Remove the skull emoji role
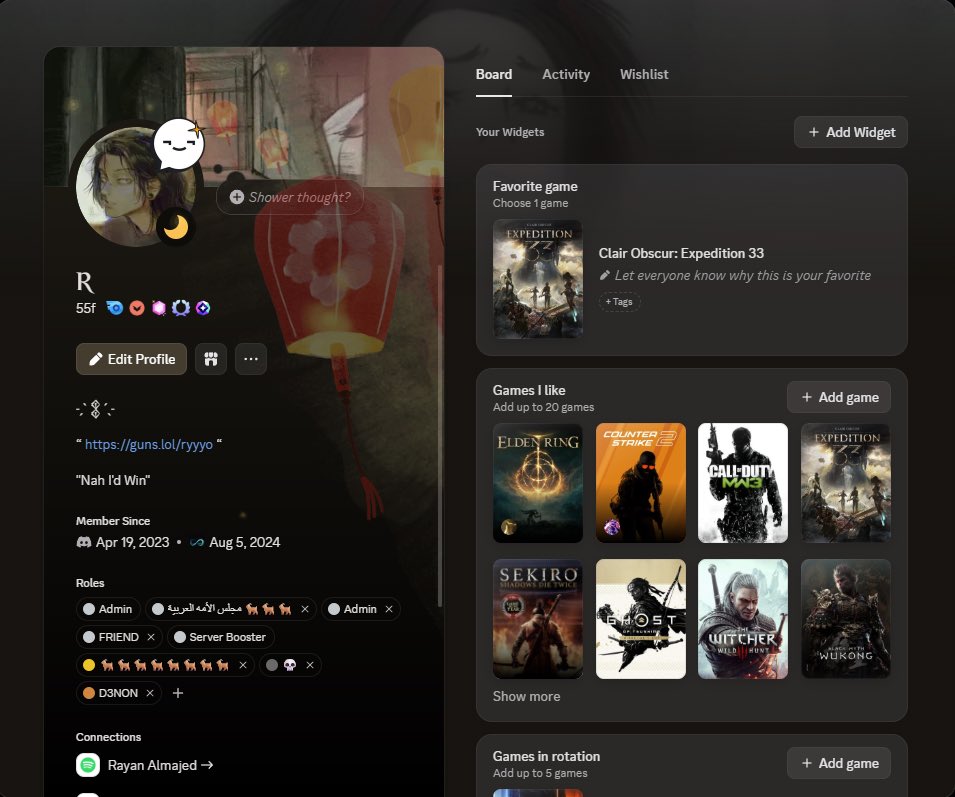This screenshot has height=797, width=955. [310, 665]
